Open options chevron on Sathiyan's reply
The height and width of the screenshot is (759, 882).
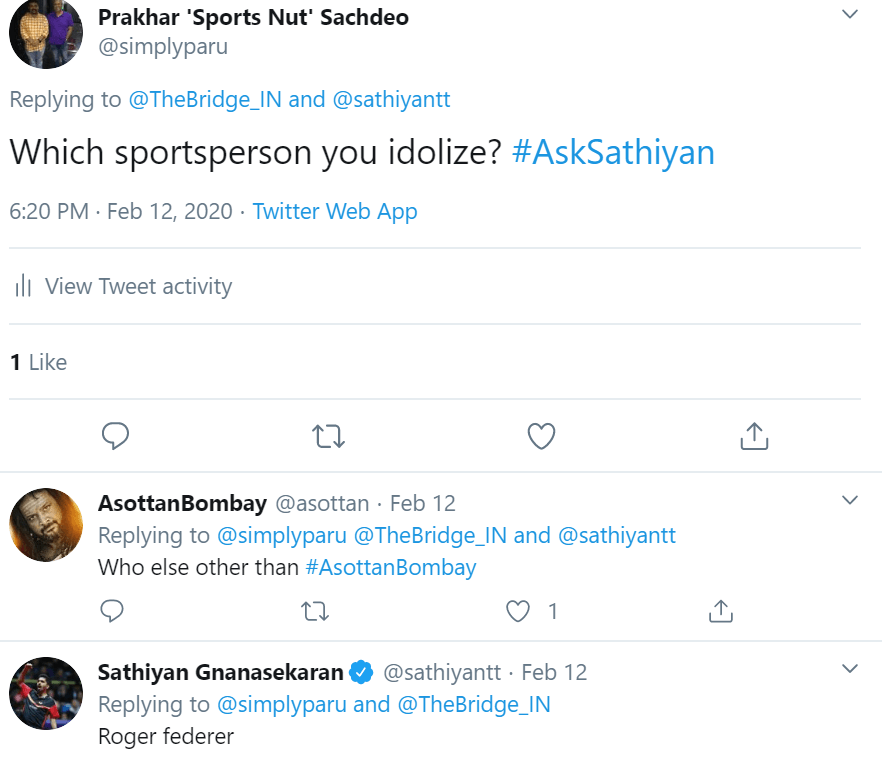[x=850, y=668]
